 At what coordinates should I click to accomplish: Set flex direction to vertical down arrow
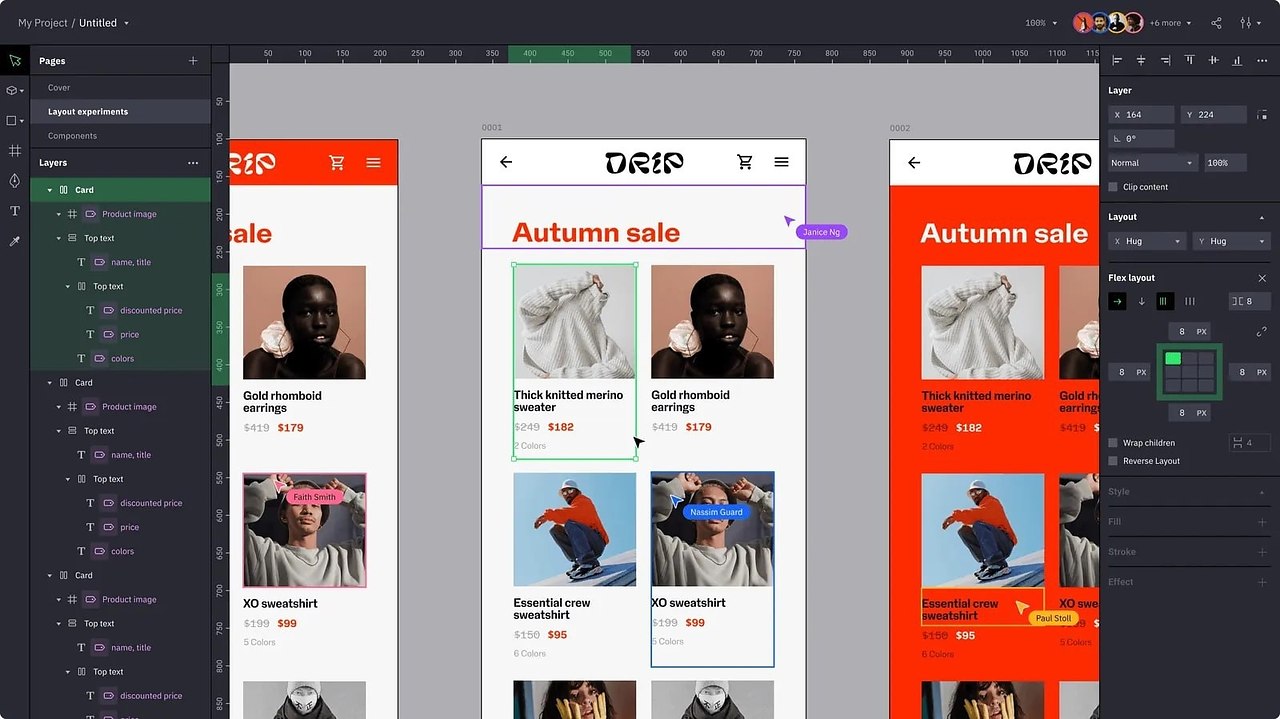1141,302
